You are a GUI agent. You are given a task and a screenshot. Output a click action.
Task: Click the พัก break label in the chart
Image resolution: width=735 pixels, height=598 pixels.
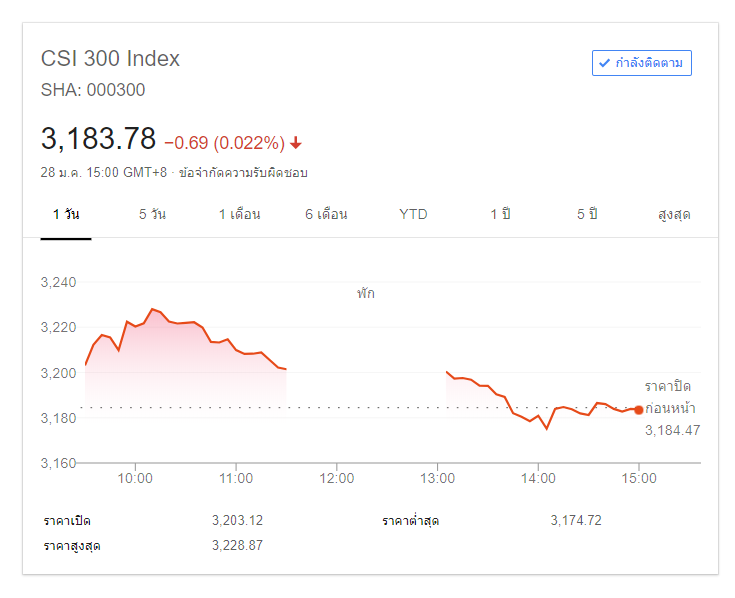coord(365,294)
